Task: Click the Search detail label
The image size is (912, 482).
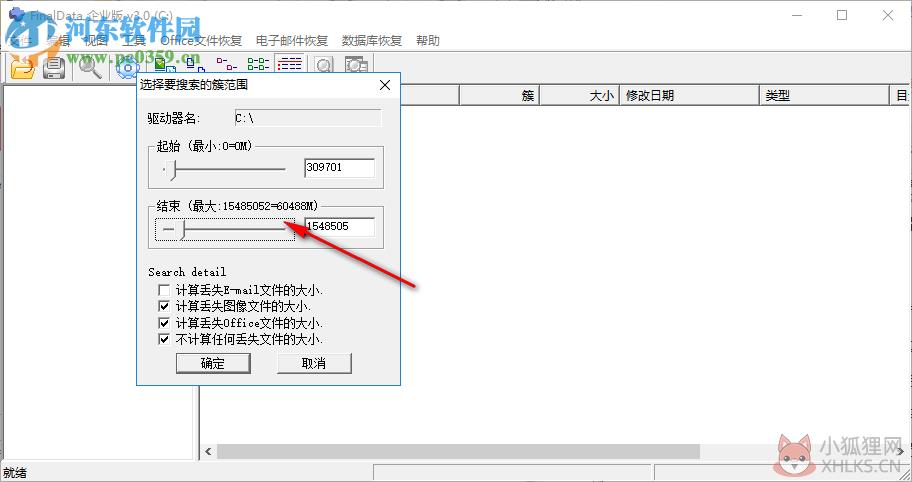Action: [x=187, y=272]
